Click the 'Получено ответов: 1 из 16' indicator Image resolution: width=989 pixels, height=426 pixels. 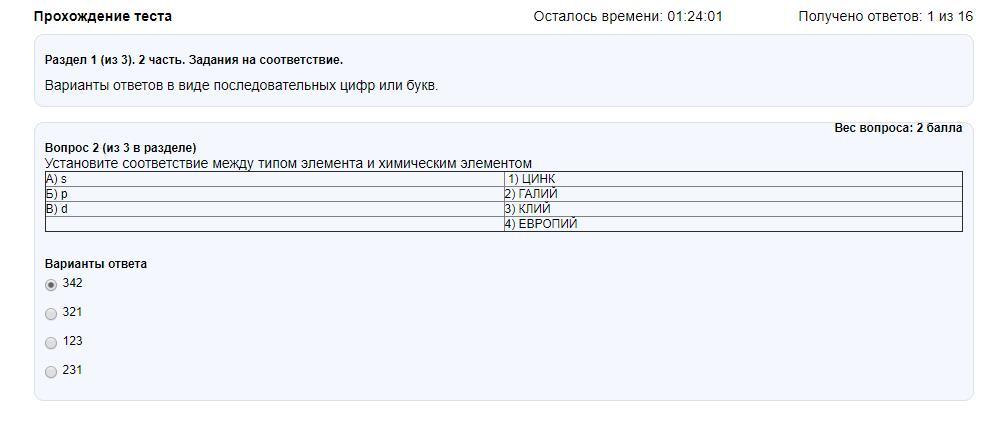pyautogui.click(x=885, y=16)
